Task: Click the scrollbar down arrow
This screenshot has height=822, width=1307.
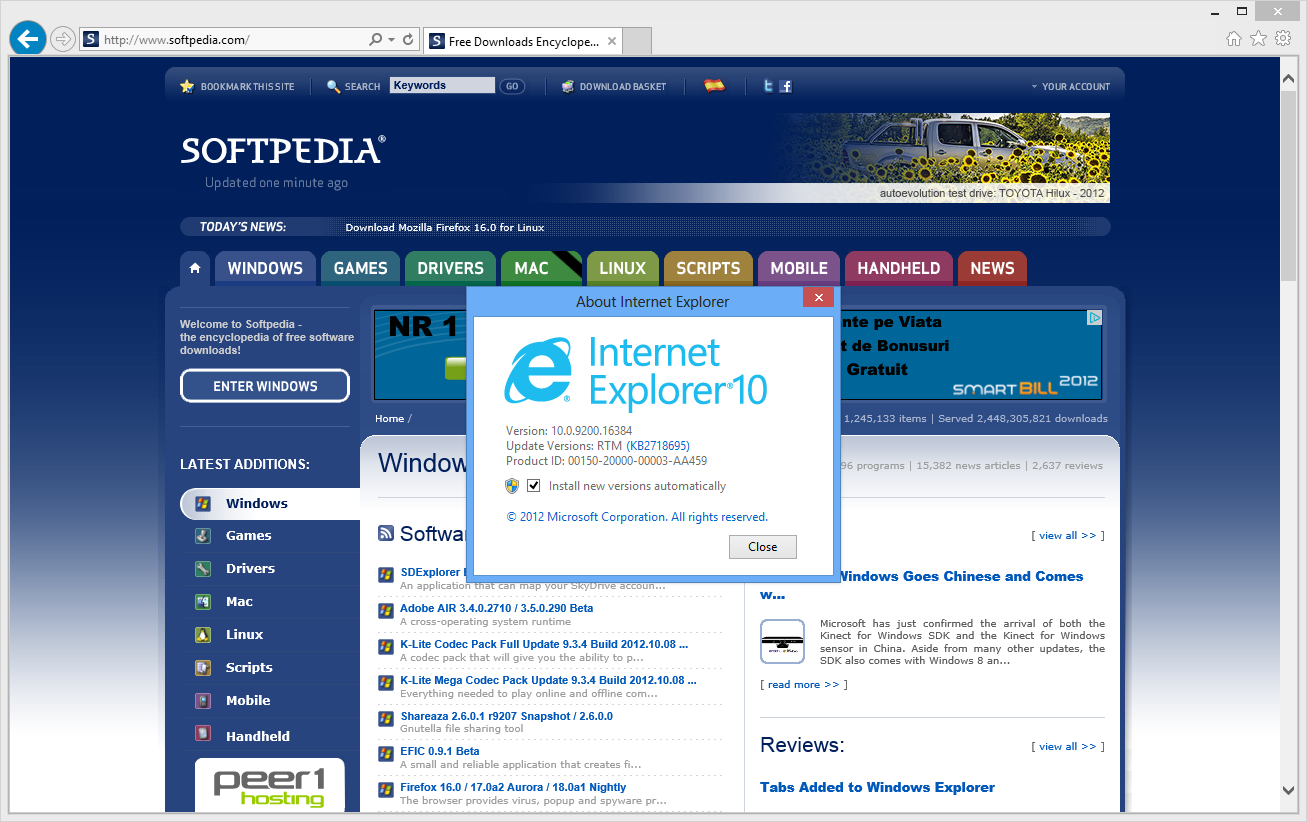Action: click(1289, 791)
